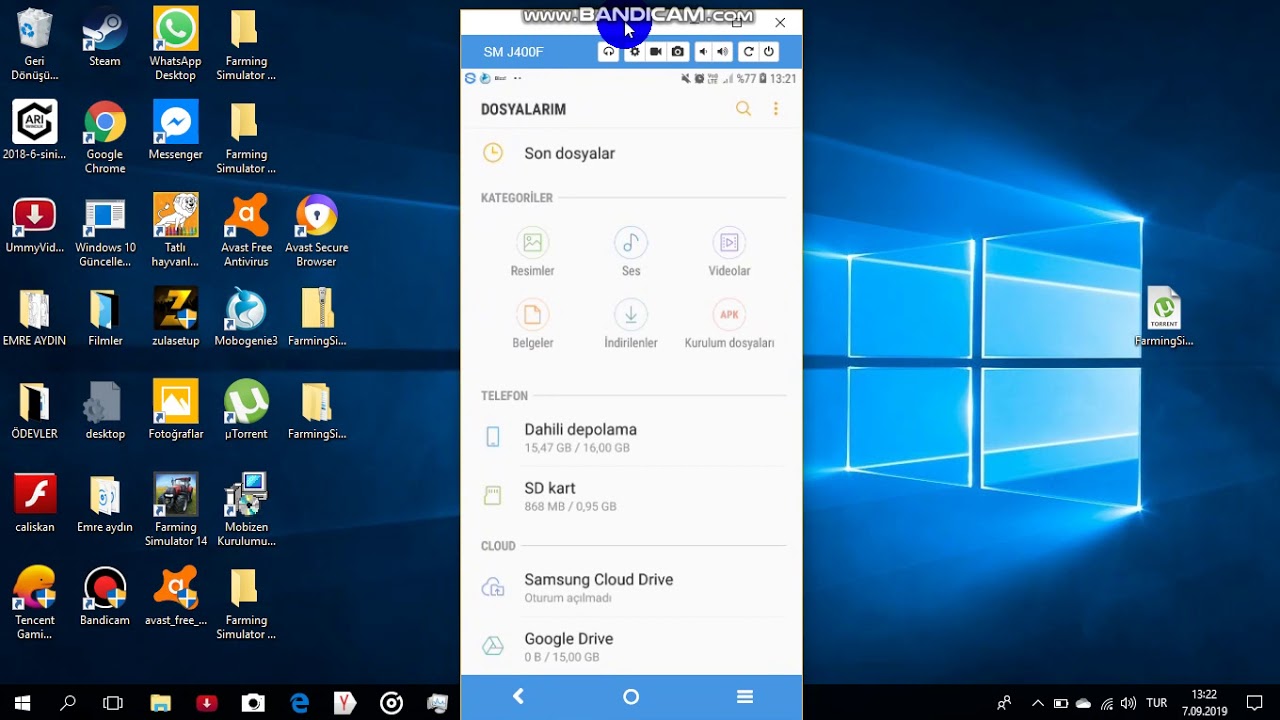Open the TUR language indicator

pos(1157,703)
